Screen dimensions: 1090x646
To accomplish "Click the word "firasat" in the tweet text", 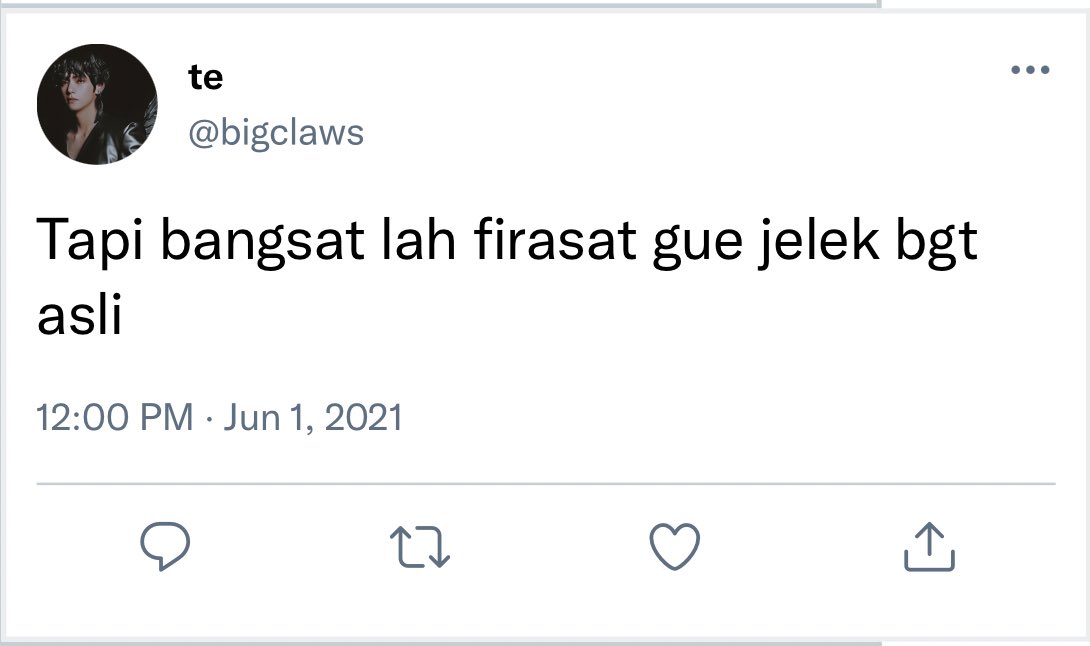I will pyautogui.click(x=555, y=240).
